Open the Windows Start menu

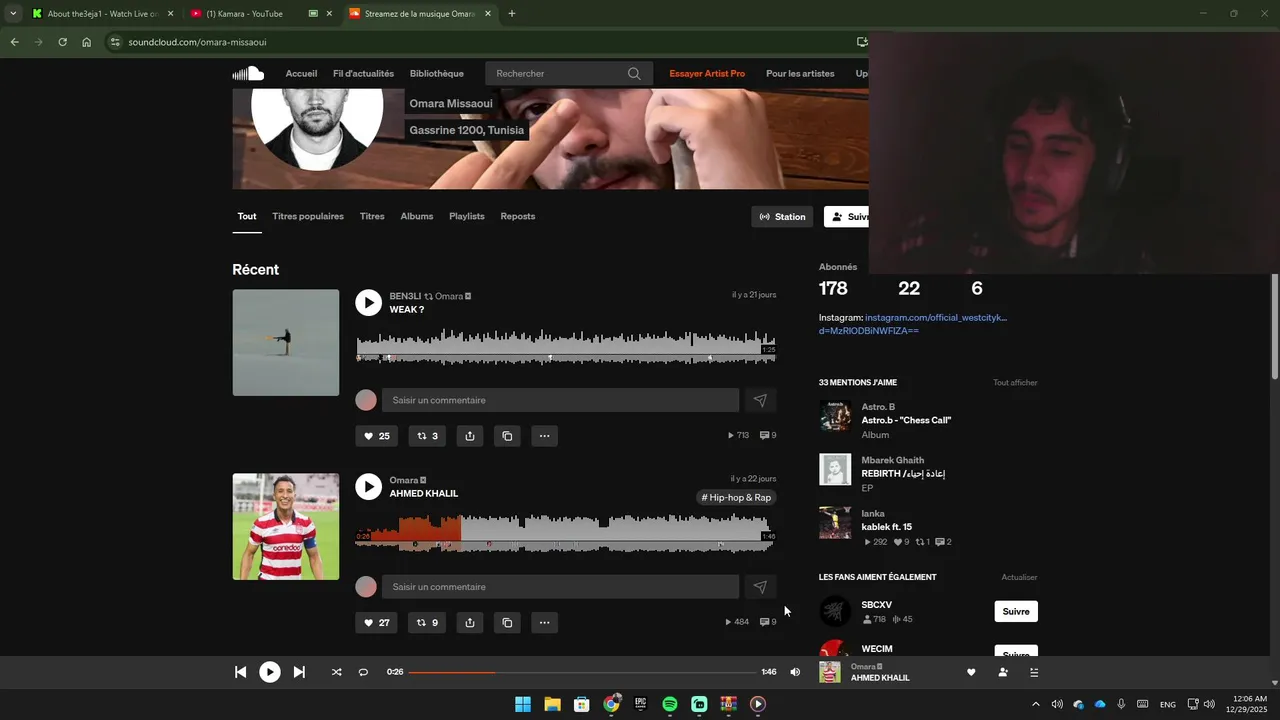click(x=523, y=704)
